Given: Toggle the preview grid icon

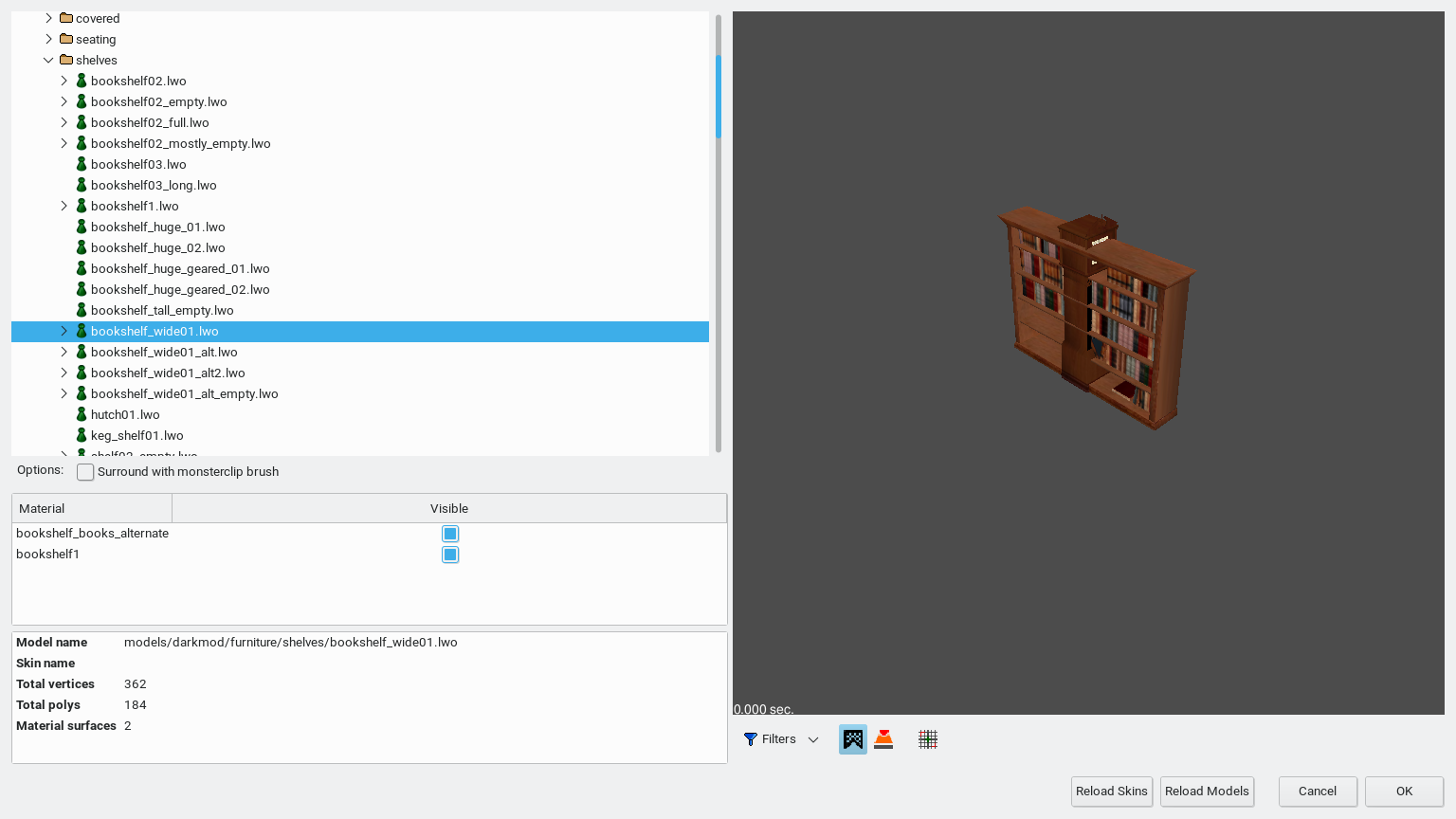Looking at the screenshot, I should [928, 739].
